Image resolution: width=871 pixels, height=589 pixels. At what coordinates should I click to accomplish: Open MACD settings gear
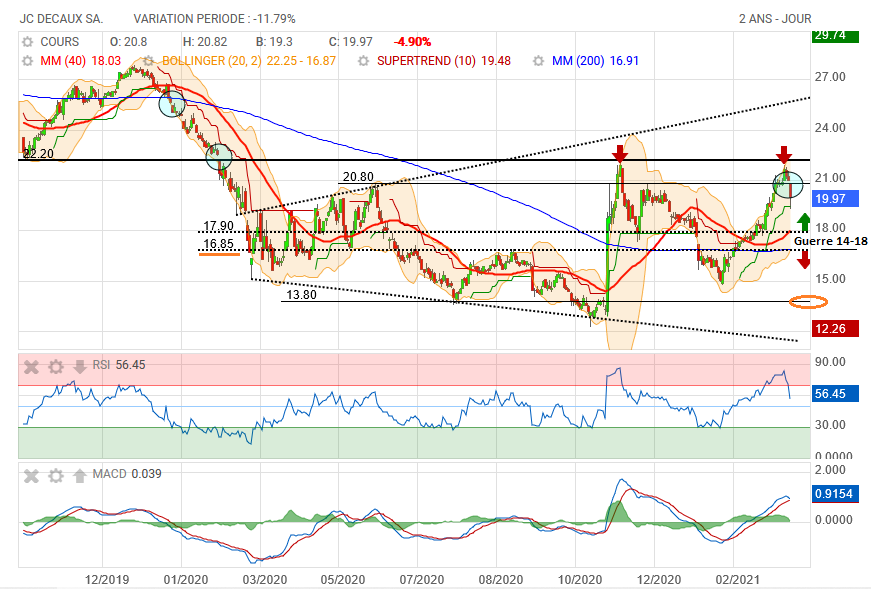pyautogui.click(x=56, y=474)
